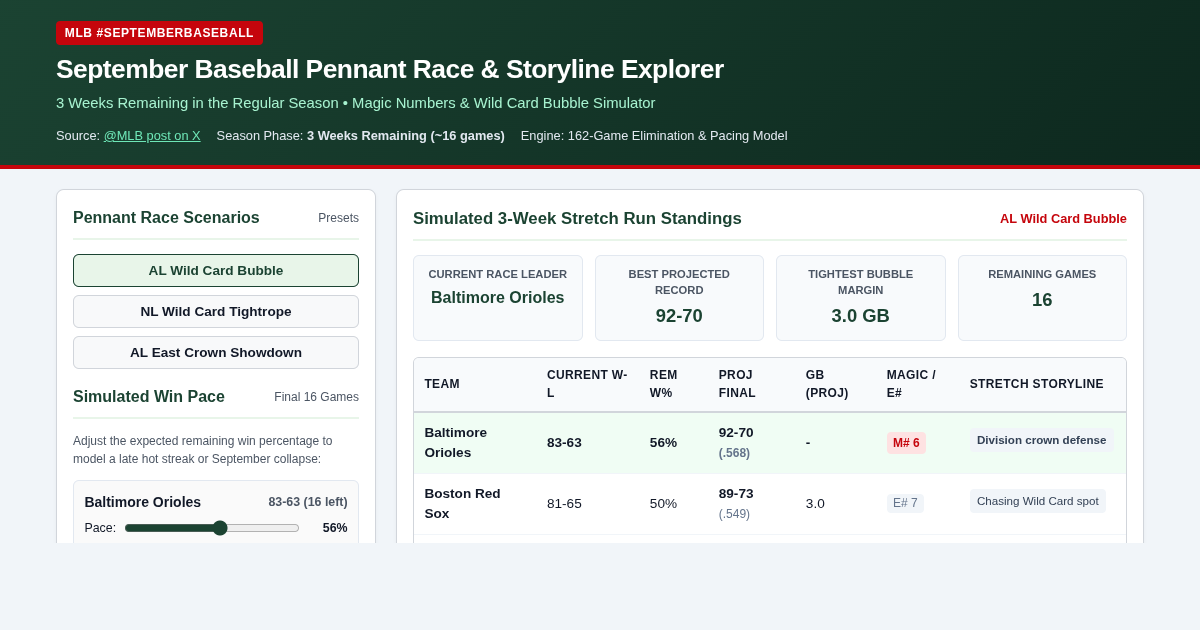
Task: Click the GB (PROJ) column header
Action: tap(827, 384)
